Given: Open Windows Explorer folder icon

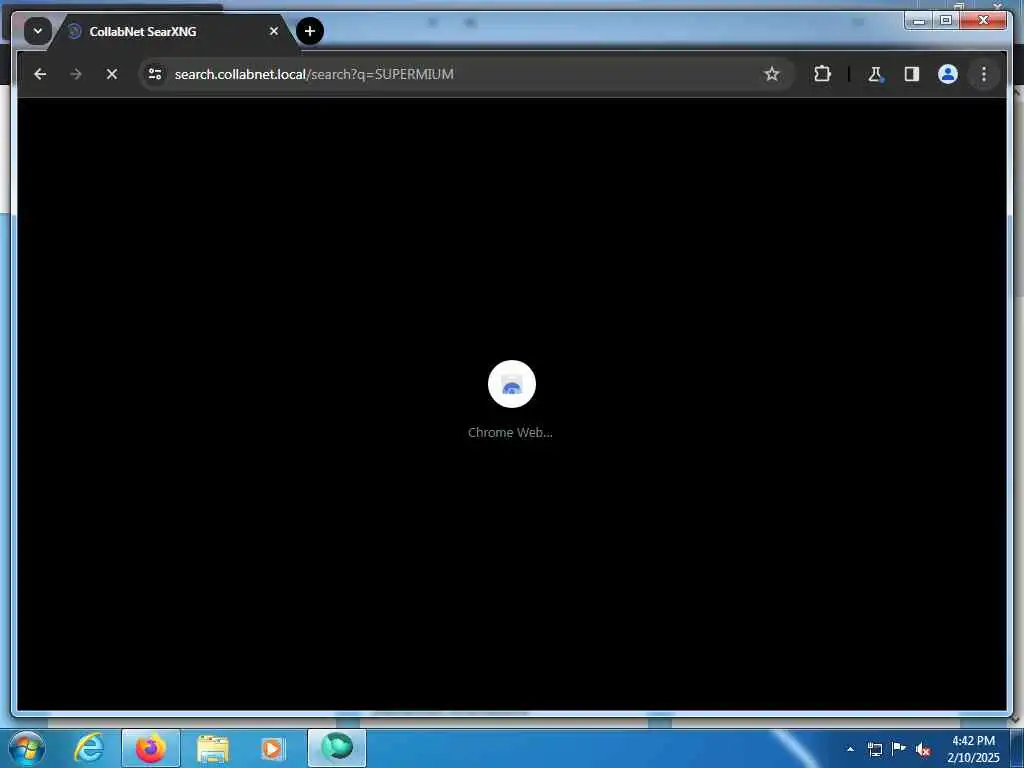Looking at the screenshot, I should click(212, 749).
